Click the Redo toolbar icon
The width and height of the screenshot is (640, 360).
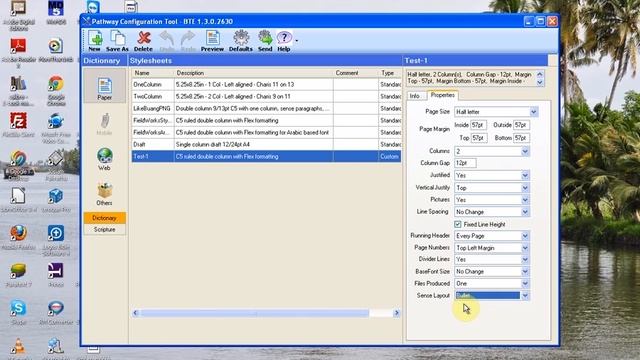coord(188,41)
